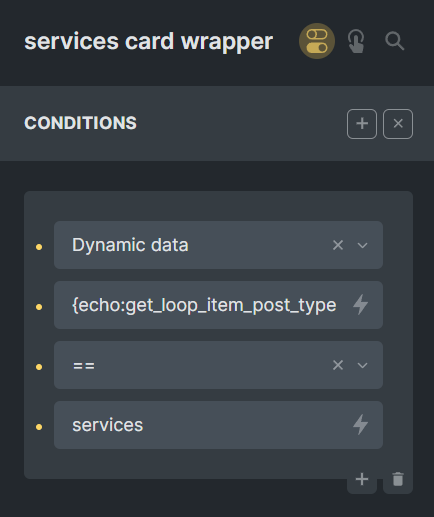Click the CONDITIONS section header
434x517 pixels.
(x=80, y=123)
